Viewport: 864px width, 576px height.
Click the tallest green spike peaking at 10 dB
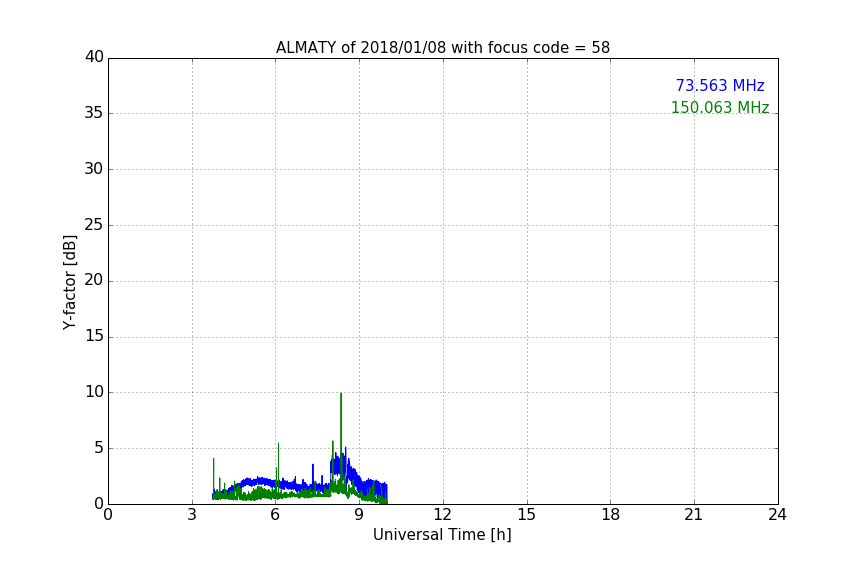[x=341, y=435]
